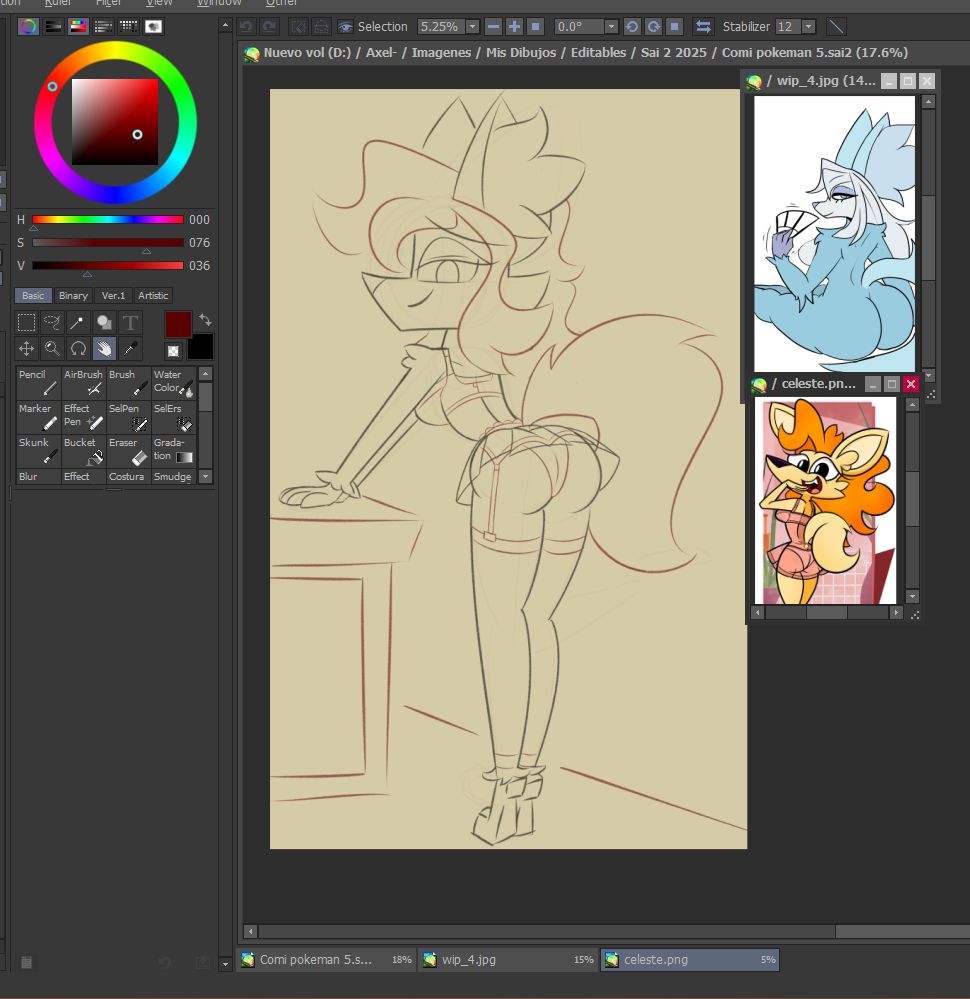Toggle the HSV slider panel
970x999 pixels.
click(x=78, y=27)
